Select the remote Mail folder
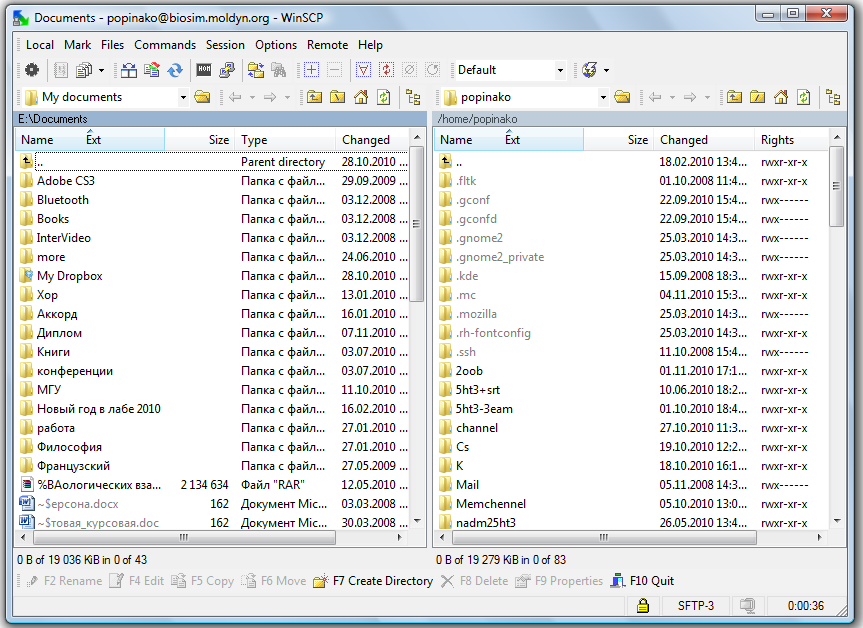The image size is (863, 628). [x=459, y=485]
